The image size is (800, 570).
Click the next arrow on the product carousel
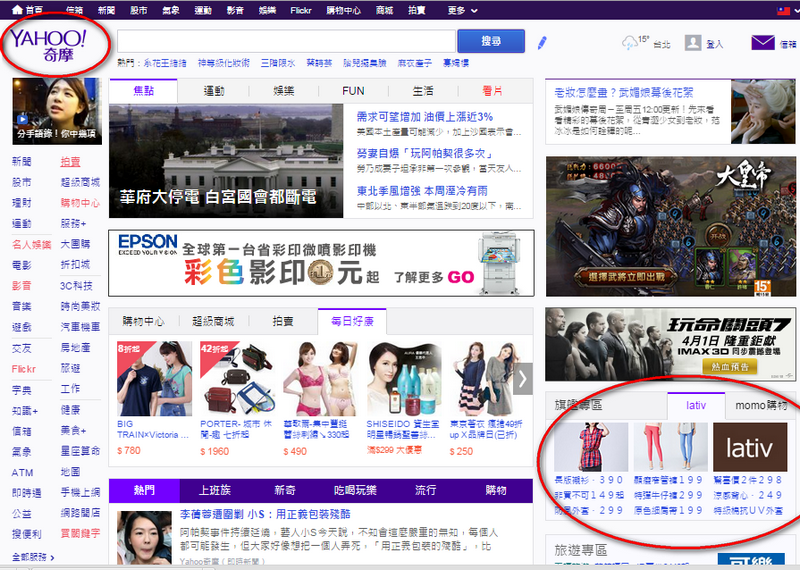(523, 379)
